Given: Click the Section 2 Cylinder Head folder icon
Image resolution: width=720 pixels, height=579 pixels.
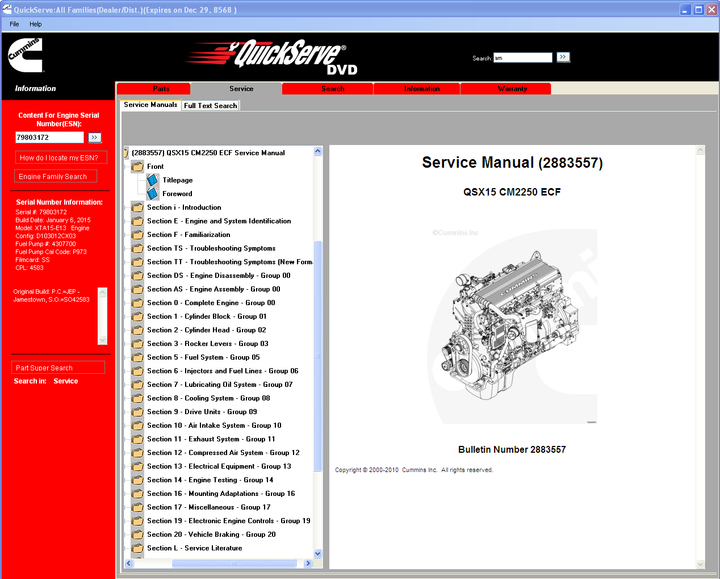Looking at the screenshot, I should (137, 330).
